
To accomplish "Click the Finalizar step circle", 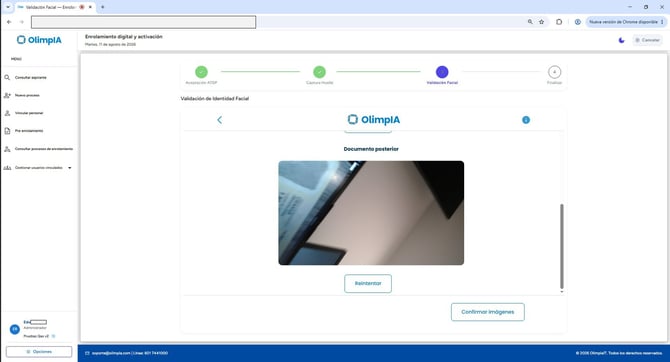I will click(x=554, y=72).
